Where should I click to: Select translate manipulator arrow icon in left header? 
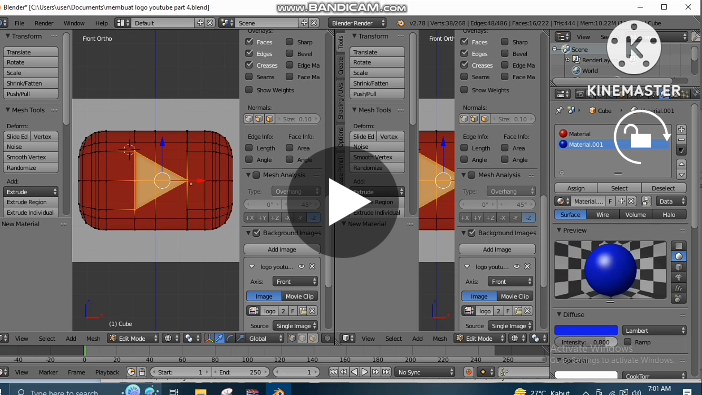(x=219, y=339)
